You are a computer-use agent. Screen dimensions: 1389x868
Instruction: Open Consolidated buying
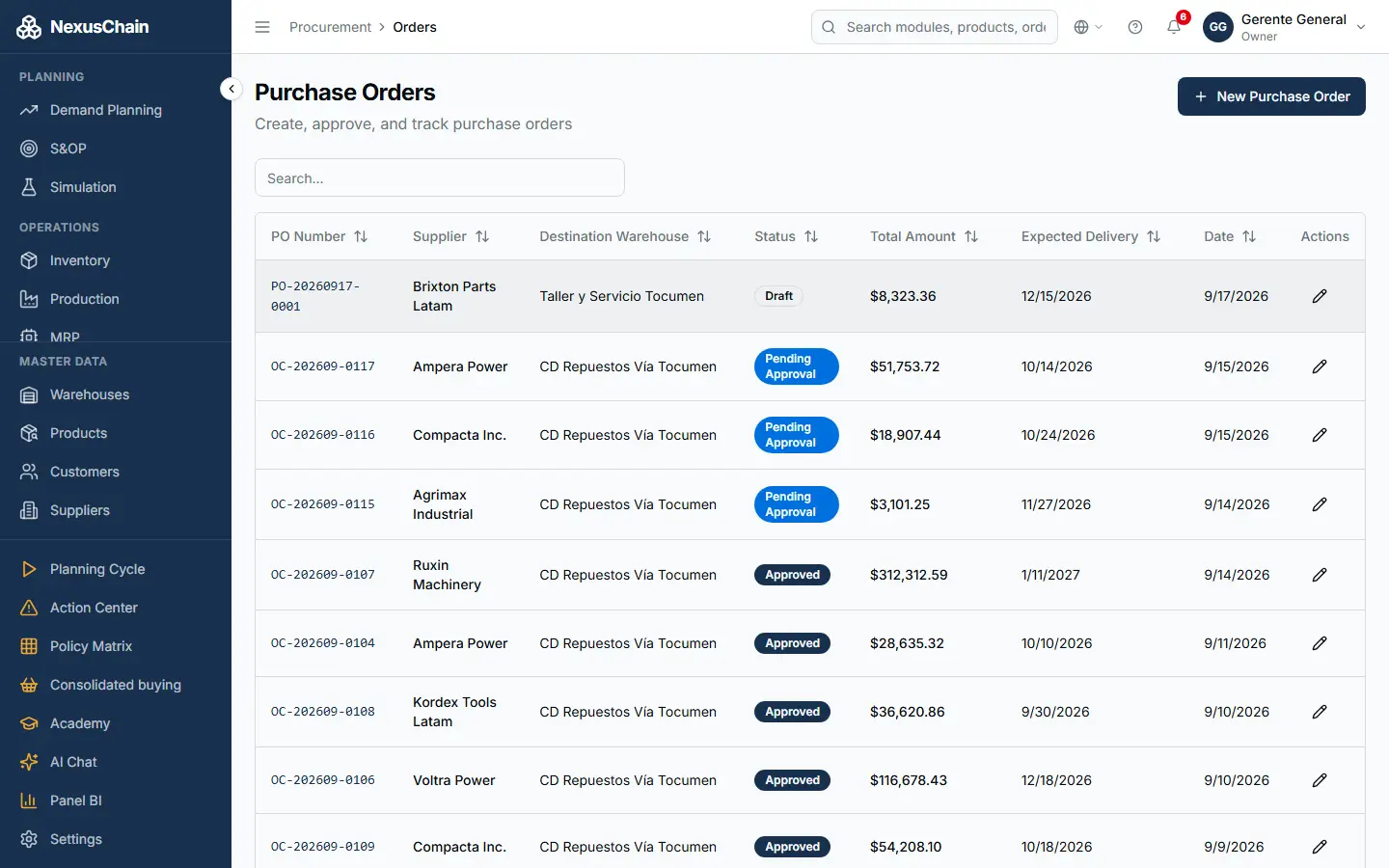pos(116,685)
